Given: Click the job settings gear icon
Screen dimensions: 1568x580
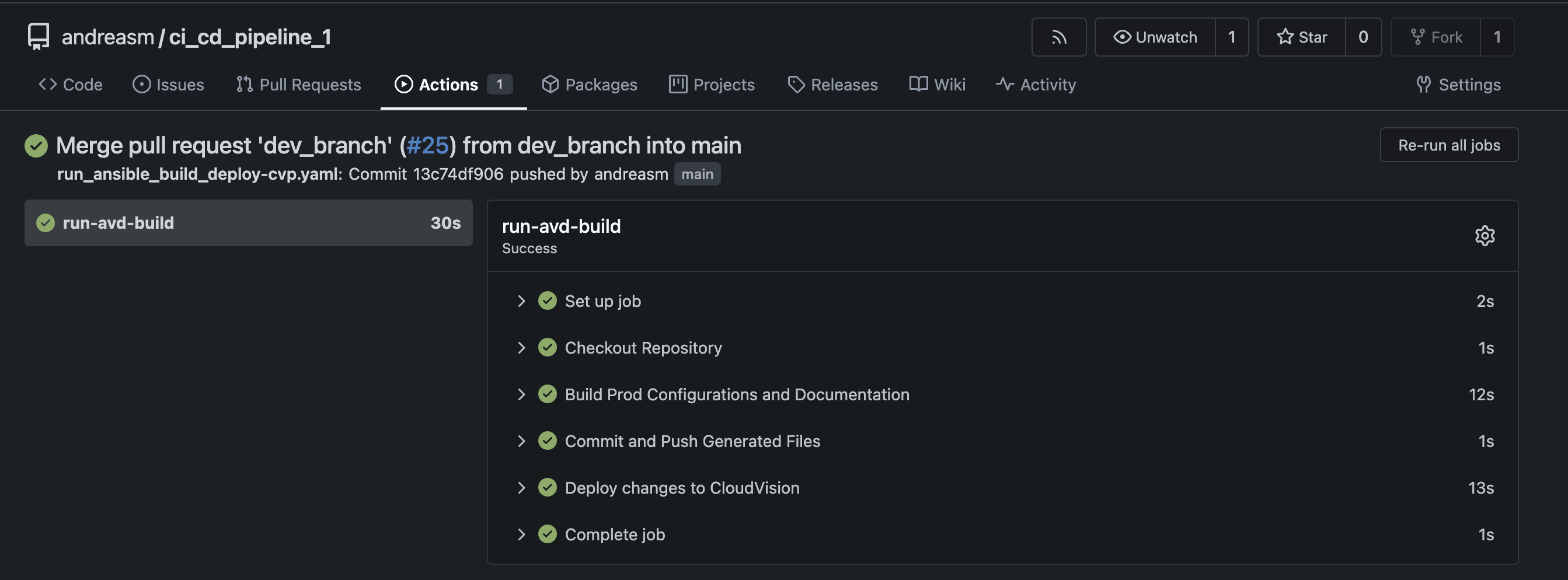Looking at the screenshot, I should tap(1484, 236).
